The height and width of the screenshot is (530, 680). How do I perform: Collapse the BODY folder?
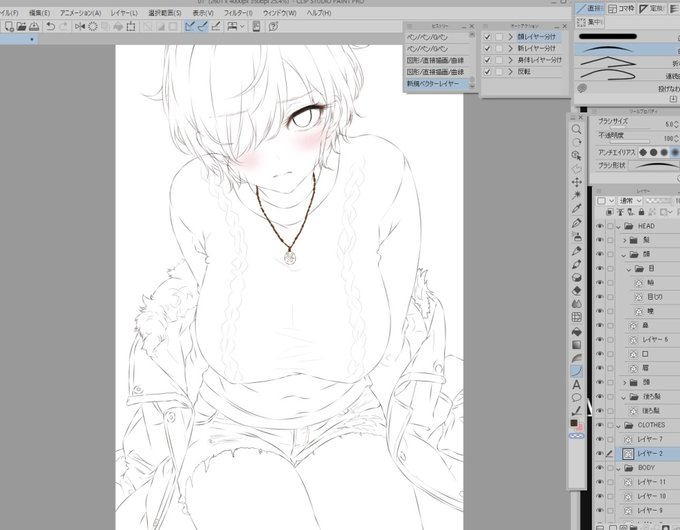(x=619, y=468)
